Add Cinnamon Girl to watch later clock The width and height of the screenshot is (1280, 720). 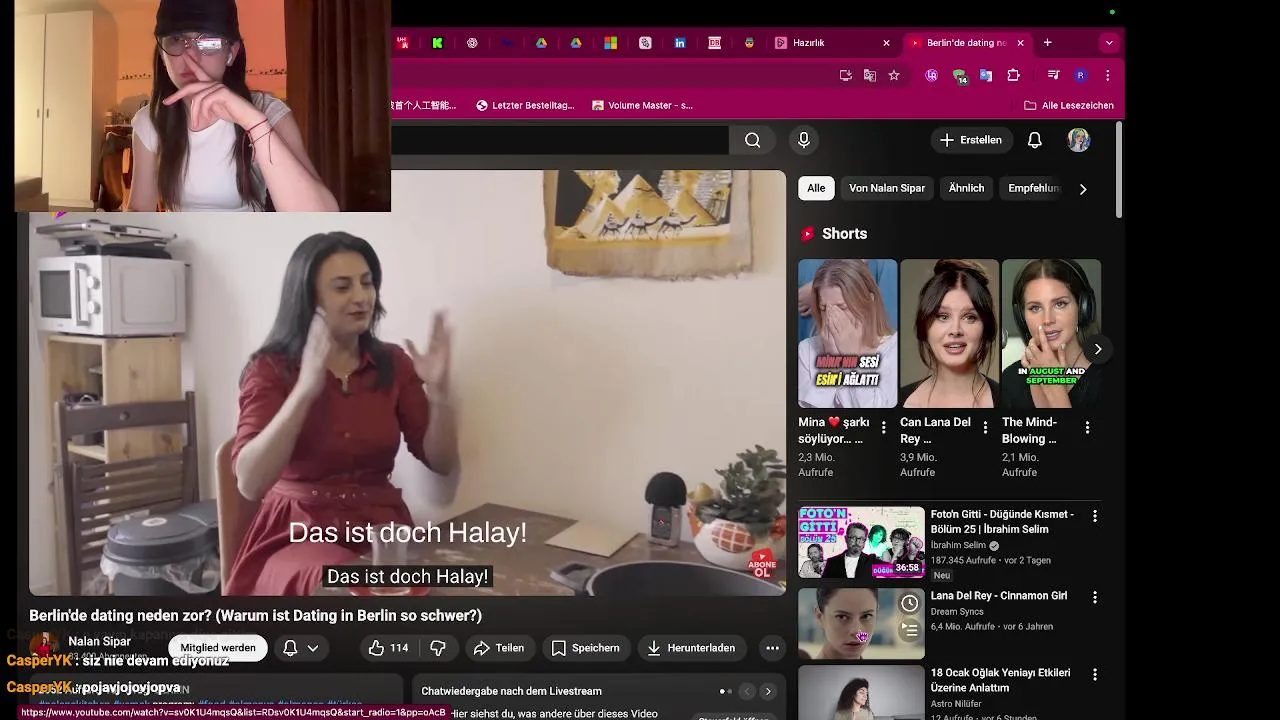tap(909, 603)
